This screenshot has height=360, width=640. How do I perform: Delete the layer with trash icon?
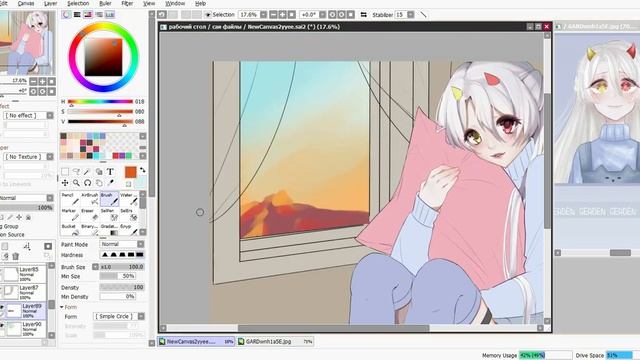(x=16, y=256)
